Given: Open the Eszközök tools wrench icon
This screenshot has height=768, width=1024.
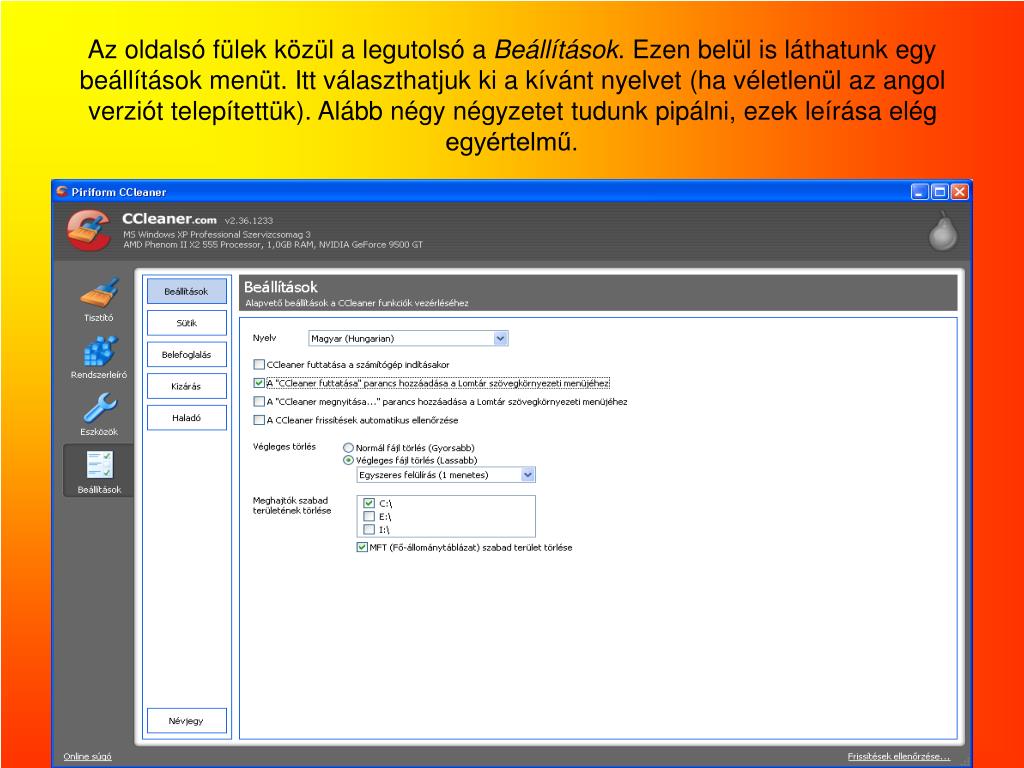Looking at the screenshot, I should pyautogui.click(x=99, y=408).
